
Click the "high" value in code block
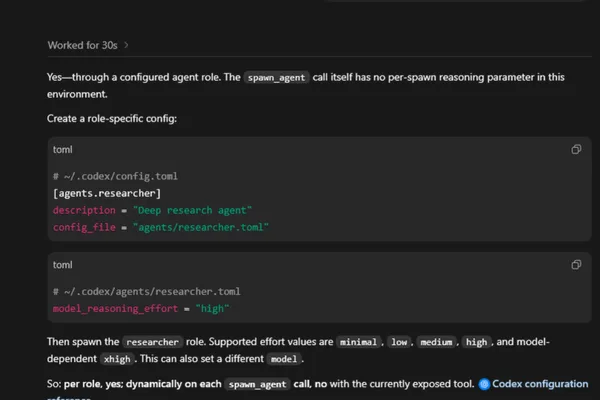(x=212, y=309)
